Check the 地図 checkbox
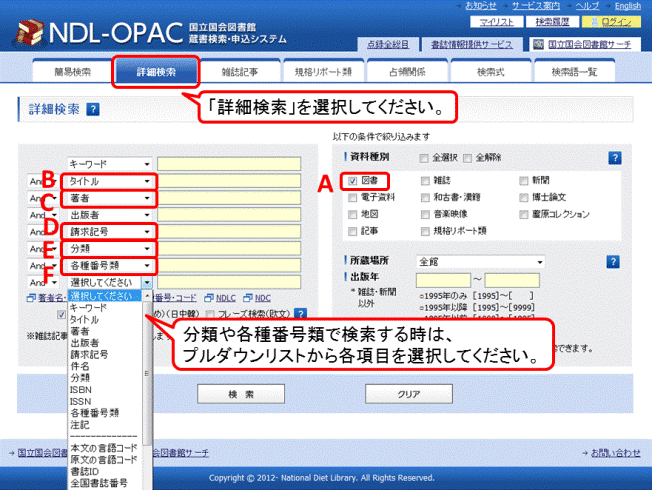This screenshot has width=652, height=490. pyautogui.click(x=352, y=214)
